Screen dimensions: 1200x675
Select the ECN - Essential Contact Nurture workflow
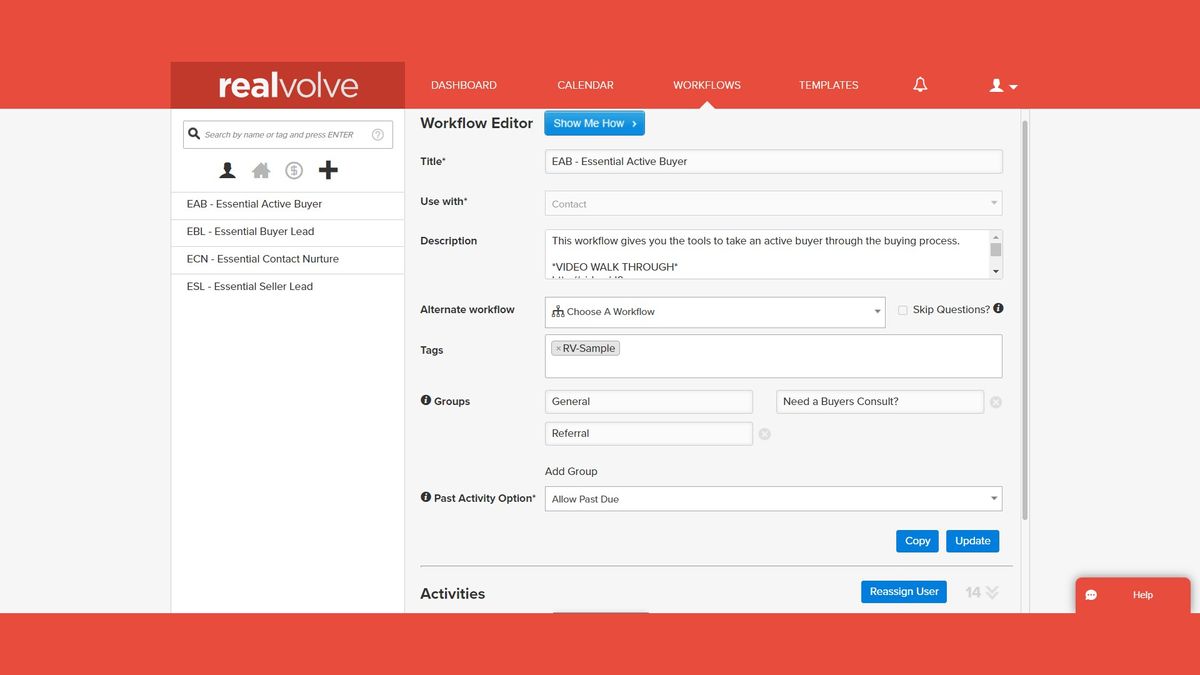(x=262, y=258)
